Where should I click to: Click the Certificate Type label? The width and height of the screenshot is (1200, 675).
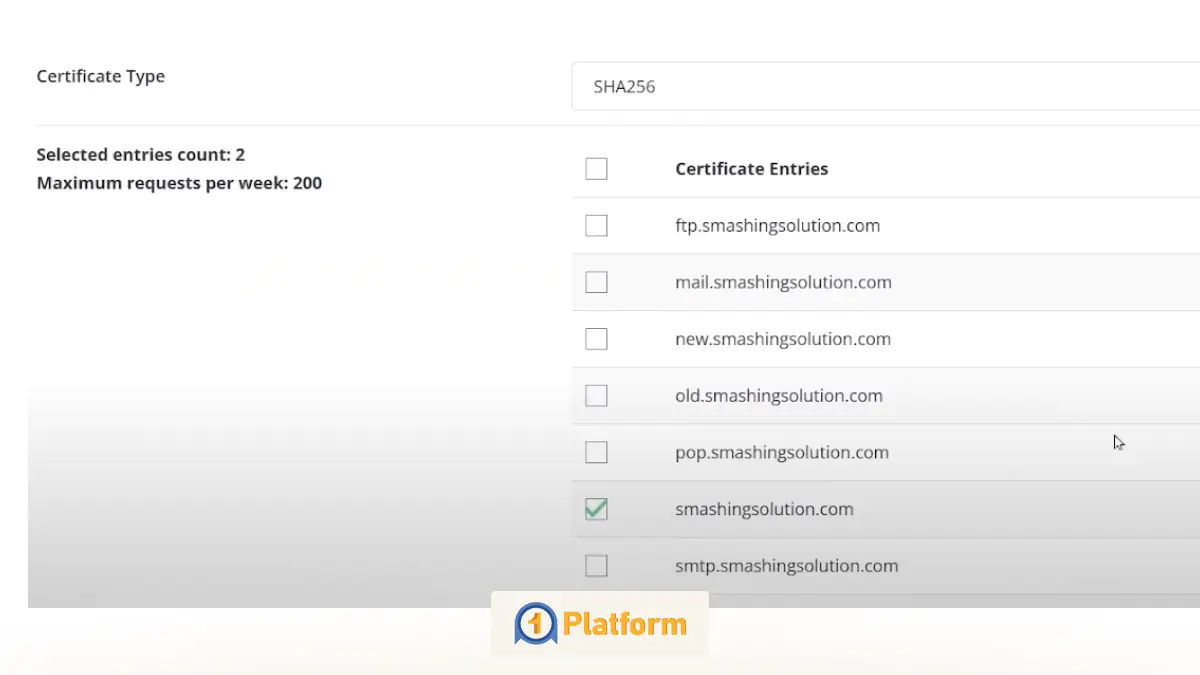(x=100, y=75)
